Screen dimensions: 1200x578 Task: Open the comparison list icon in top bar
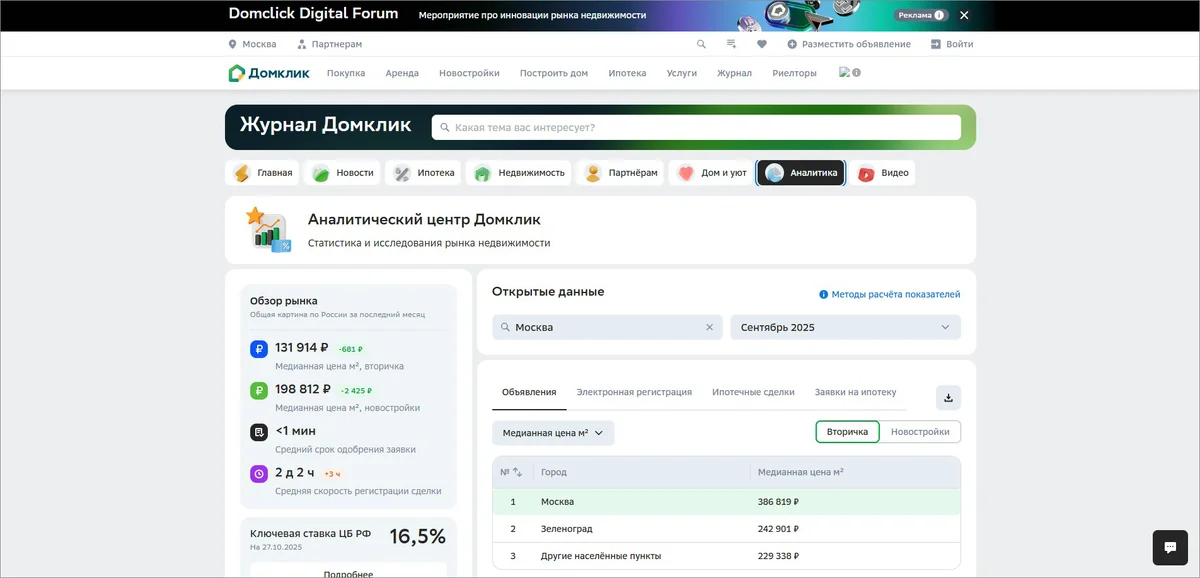(x=731, y=44)
